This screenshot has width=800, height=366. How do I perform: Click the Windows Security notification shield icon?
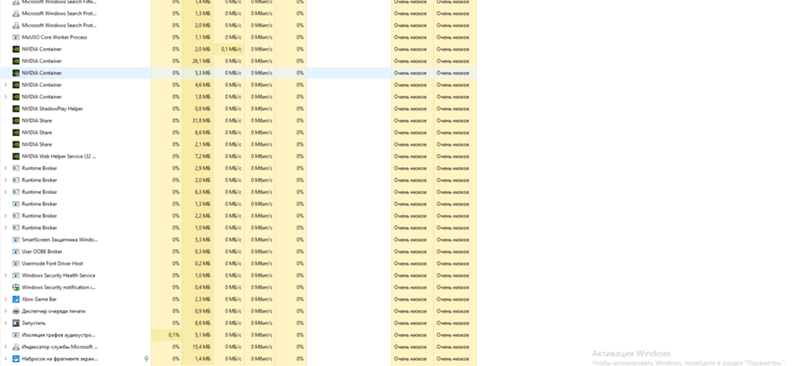pos(16,287)
